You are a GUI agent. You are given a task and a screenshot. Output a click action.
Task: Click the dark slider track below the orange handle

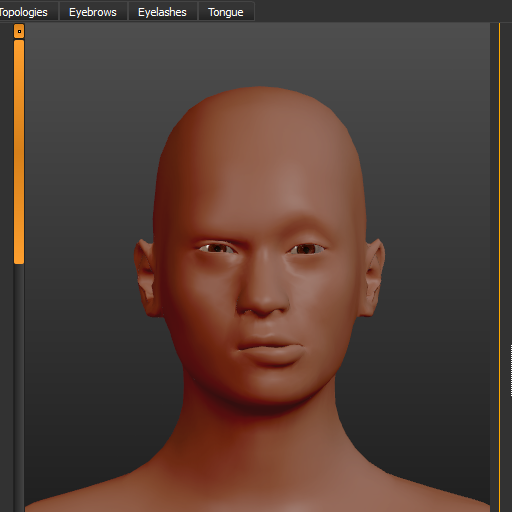(19, 388)
